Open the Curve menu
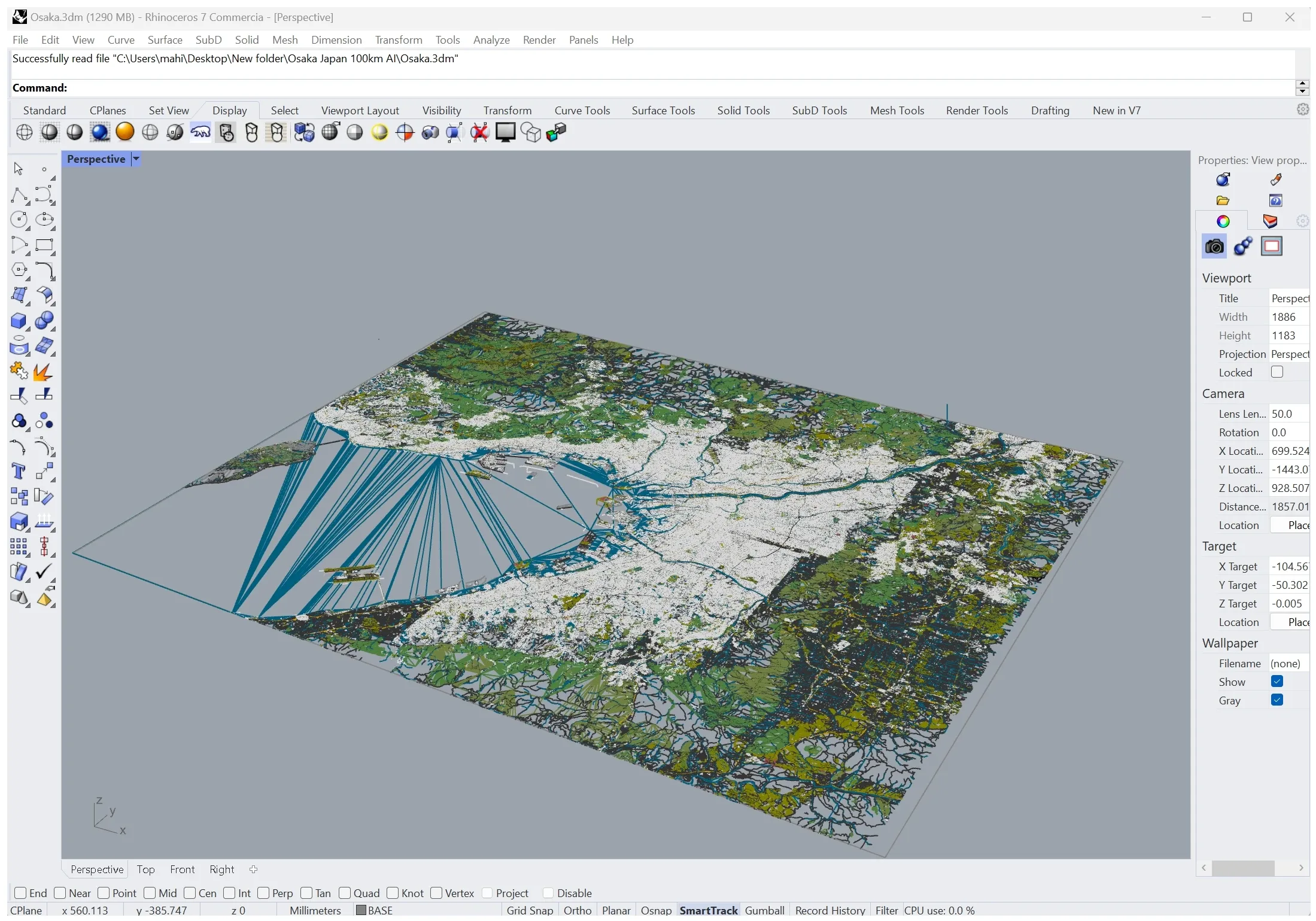Viewport: 1316px width, 921px height. tap(121, 40)
